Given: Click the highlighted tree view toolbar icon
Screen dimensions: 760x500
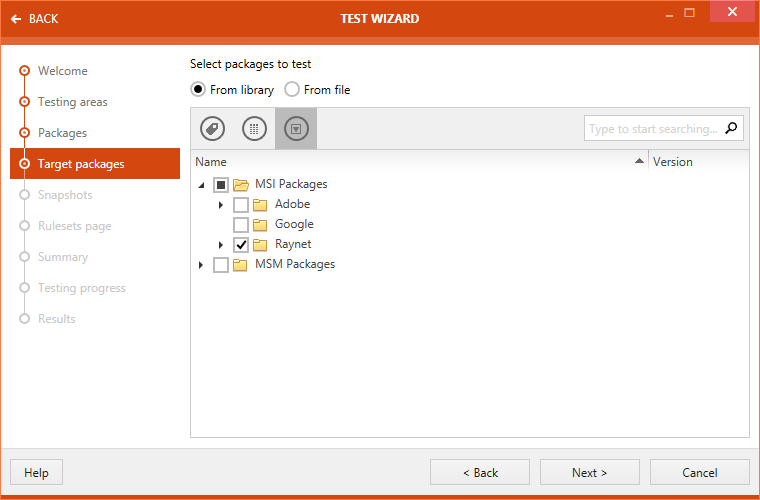Looking at the screenshot, I should [x=296, y=129].
